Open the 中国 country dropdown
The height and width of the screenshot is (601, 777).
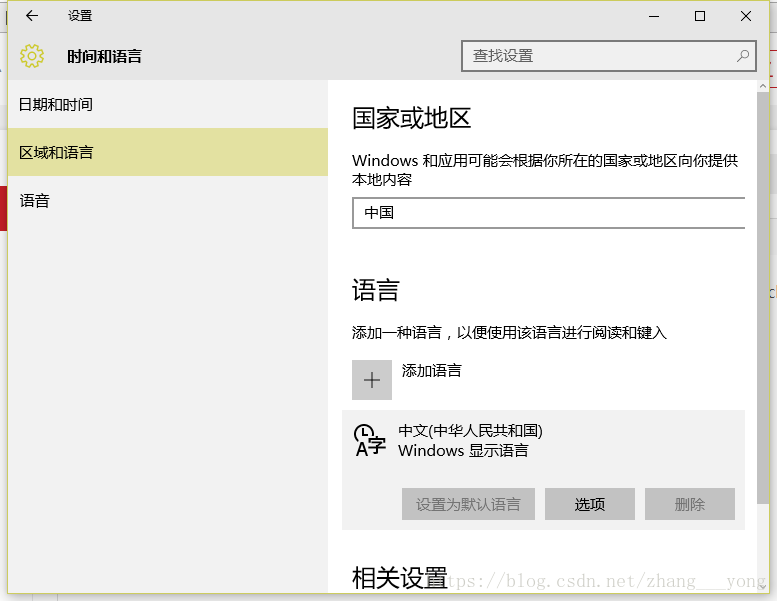549,213
